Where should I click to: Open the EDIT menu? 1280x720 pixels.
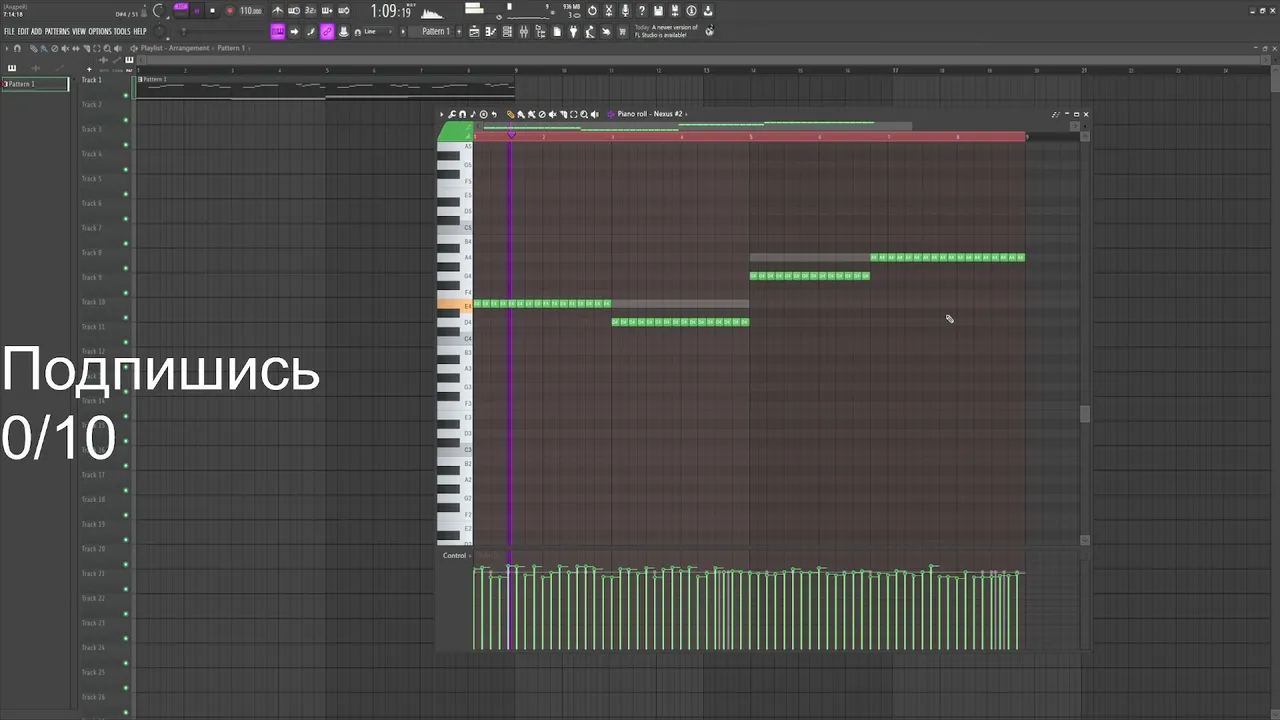click(x=23, y=31)
